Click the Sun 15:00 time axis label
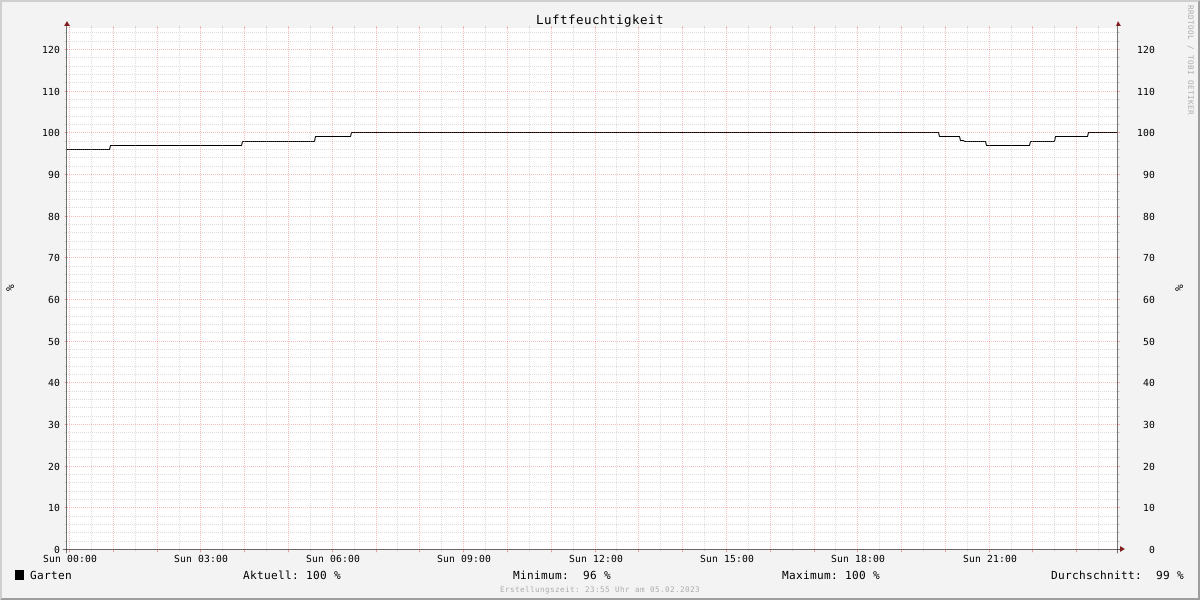Viewport: 1200px width, 600px height. click(x=727, y=559)
